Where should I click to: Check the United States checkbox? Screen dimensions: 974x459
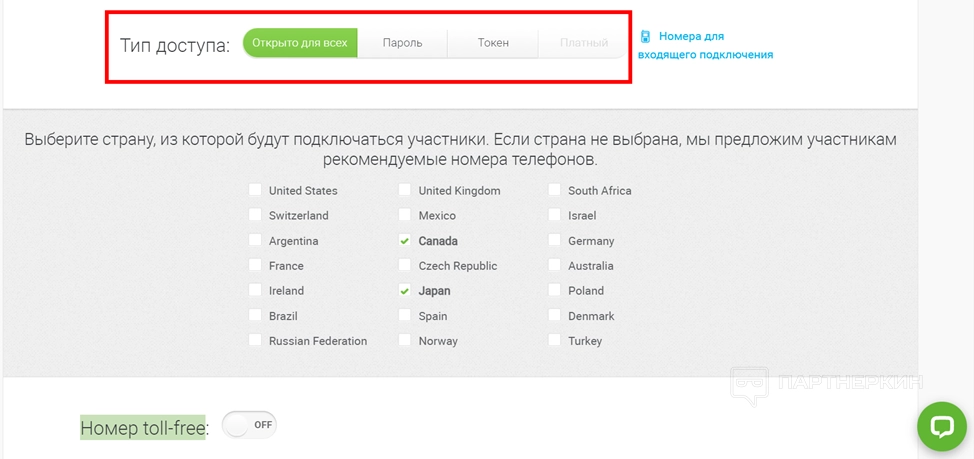coord(255,190)
